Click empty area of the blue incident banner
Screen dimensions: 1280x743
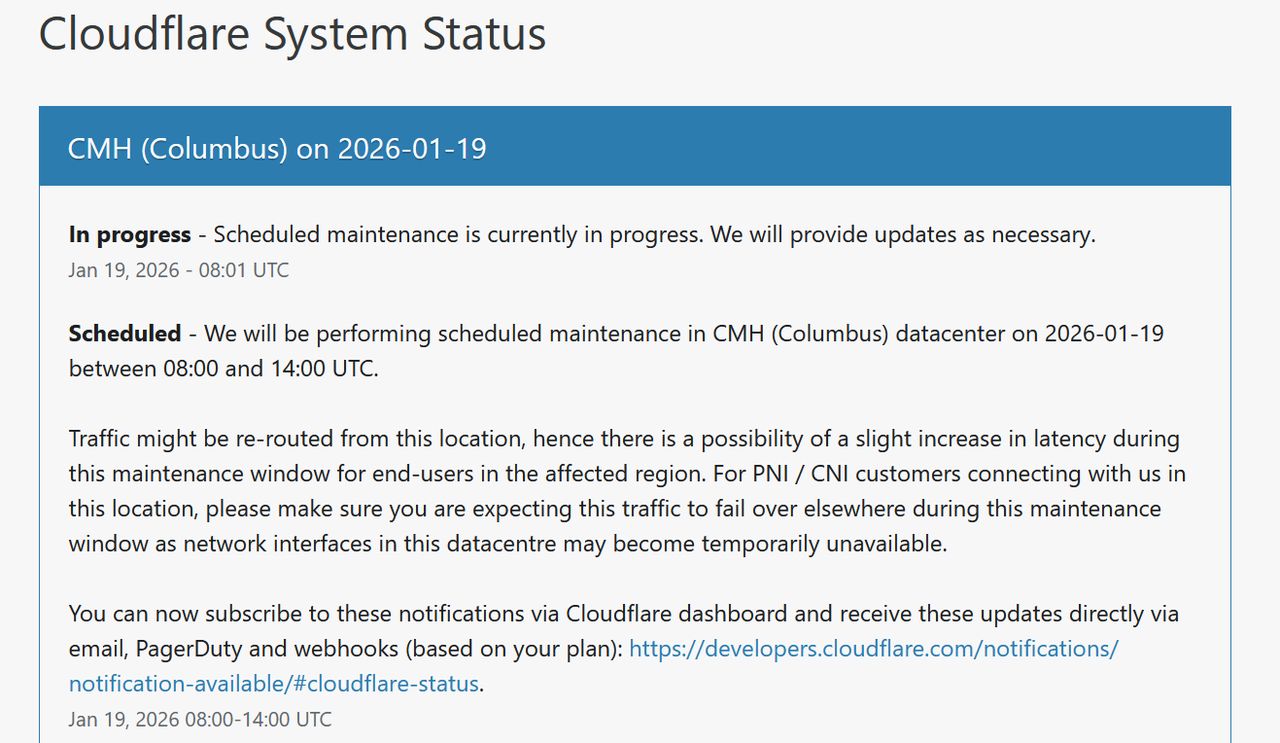click(x=850, y=149)
